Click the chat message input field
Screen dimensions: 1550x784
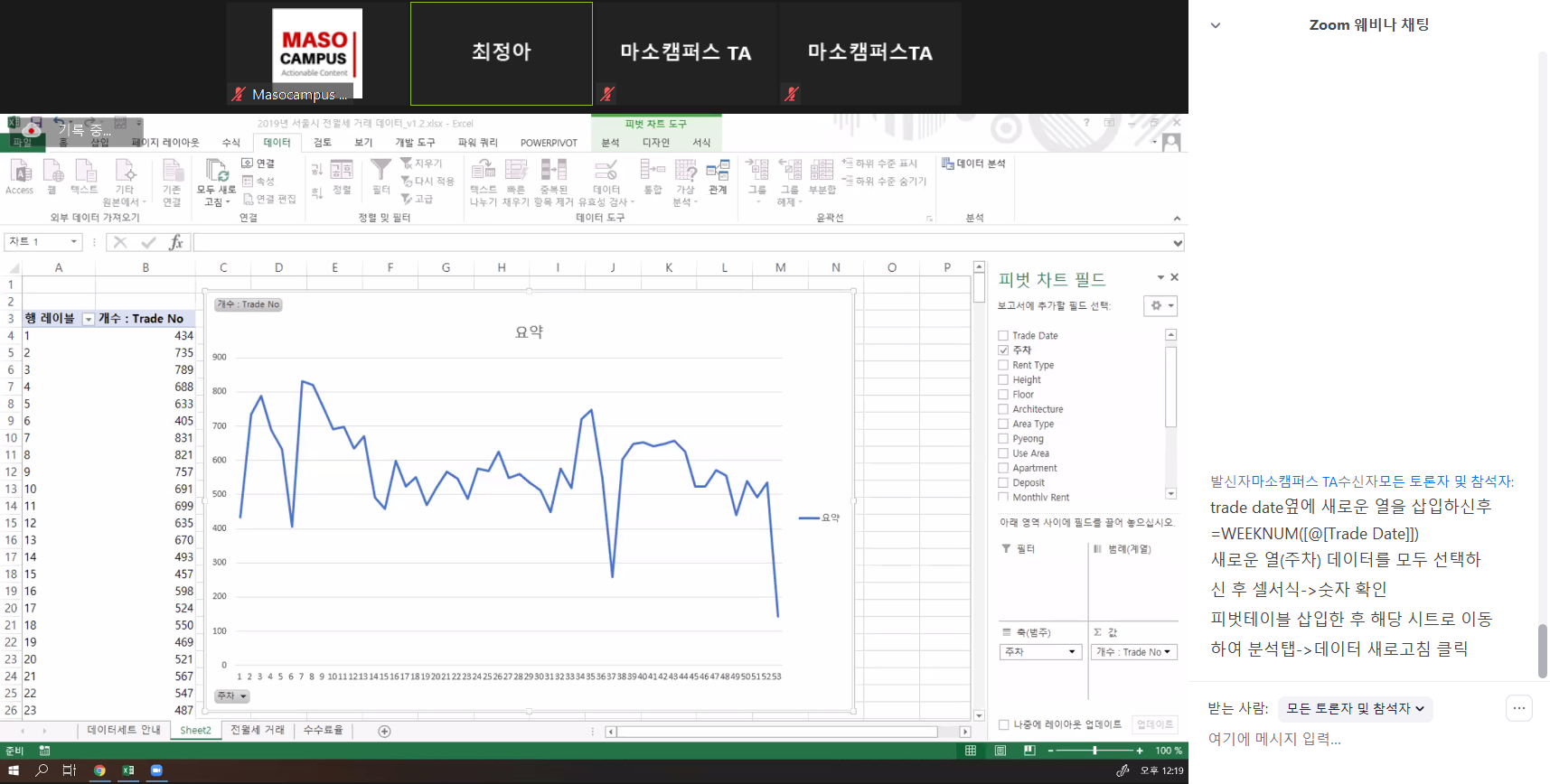1347,739
